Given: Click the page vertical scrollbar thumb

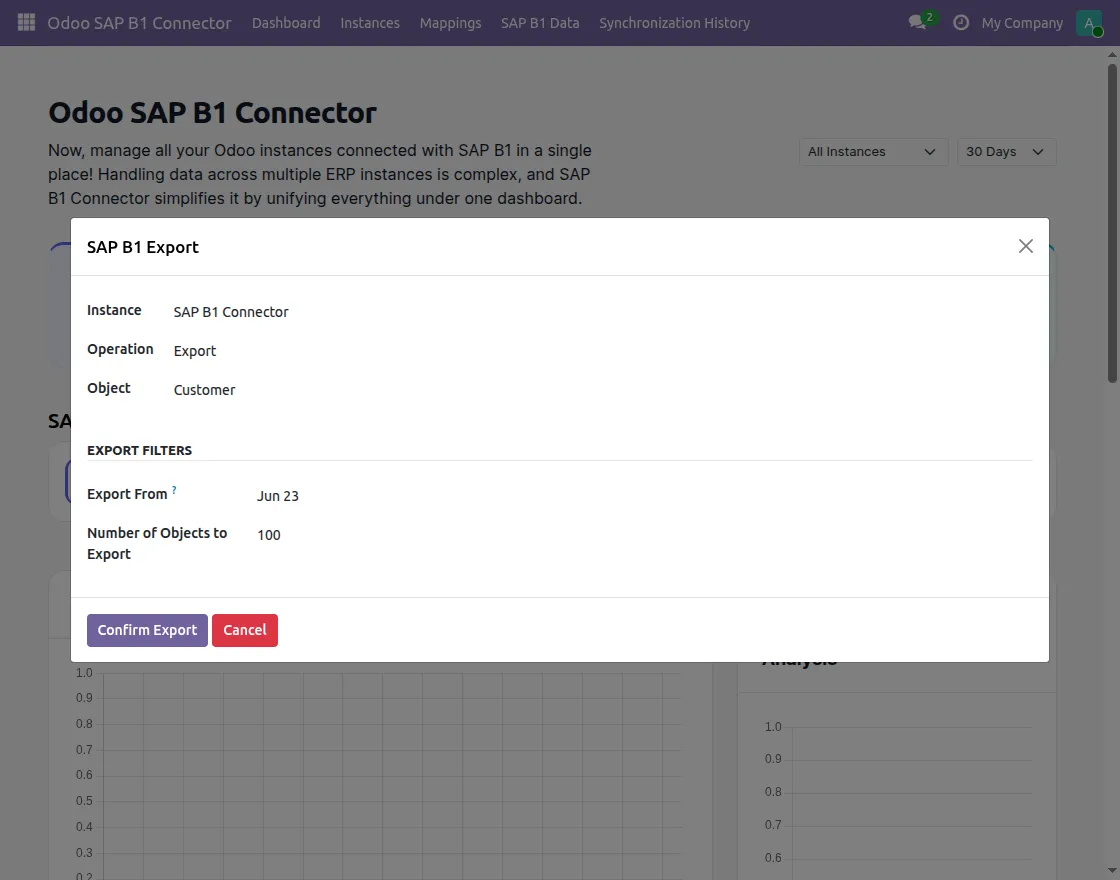Looking at the screenshot, I should coord(1112,223).
